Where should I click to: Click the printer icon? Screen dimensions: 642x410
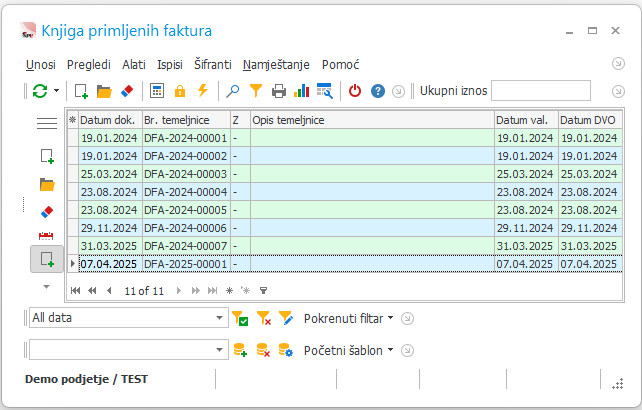[x=279, y=91]
